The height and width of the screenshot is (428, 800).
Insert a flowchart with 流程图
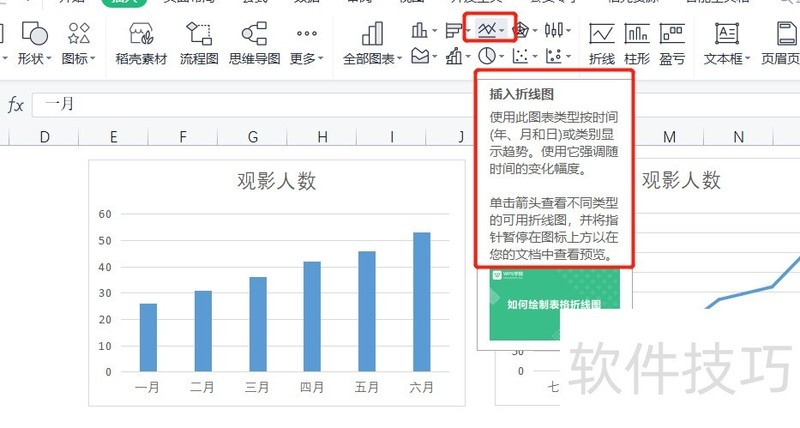pyautogui.click(x=198, y=34)
